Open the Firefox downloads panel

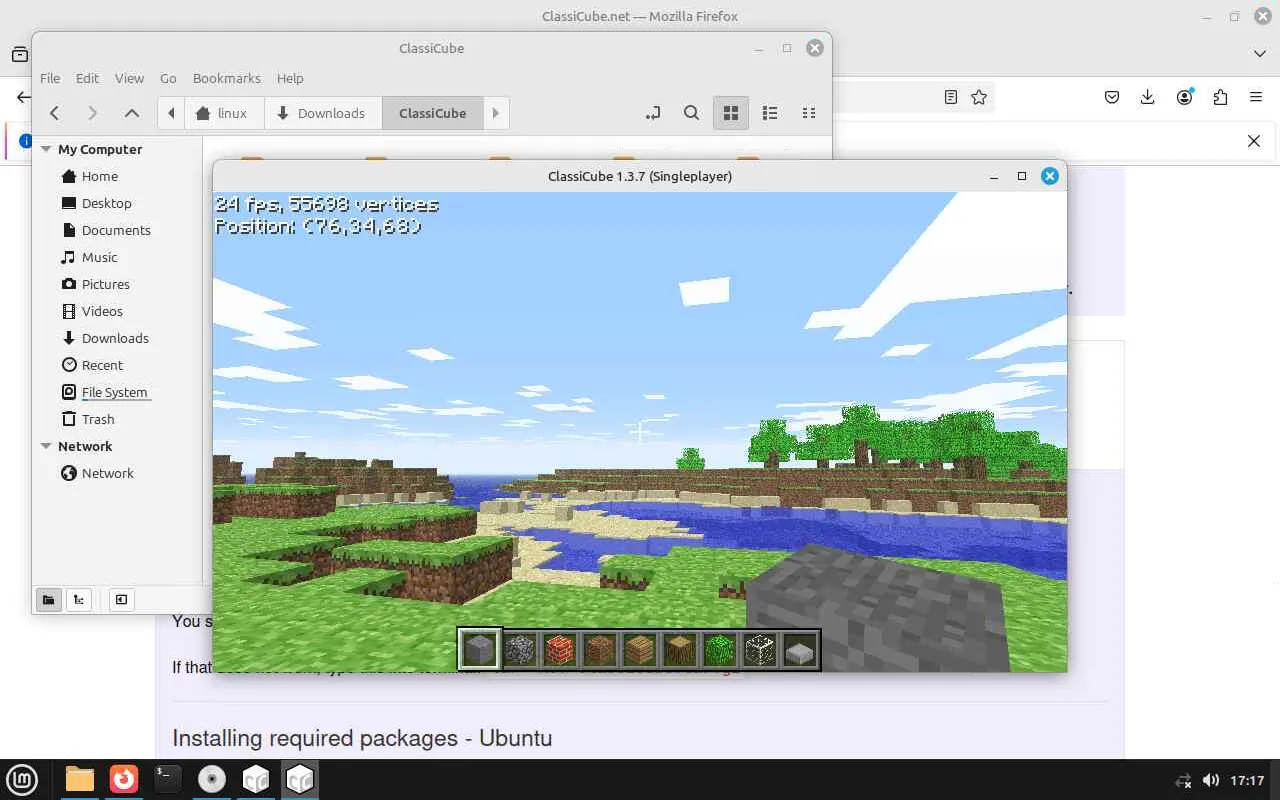click(1147, 97)
